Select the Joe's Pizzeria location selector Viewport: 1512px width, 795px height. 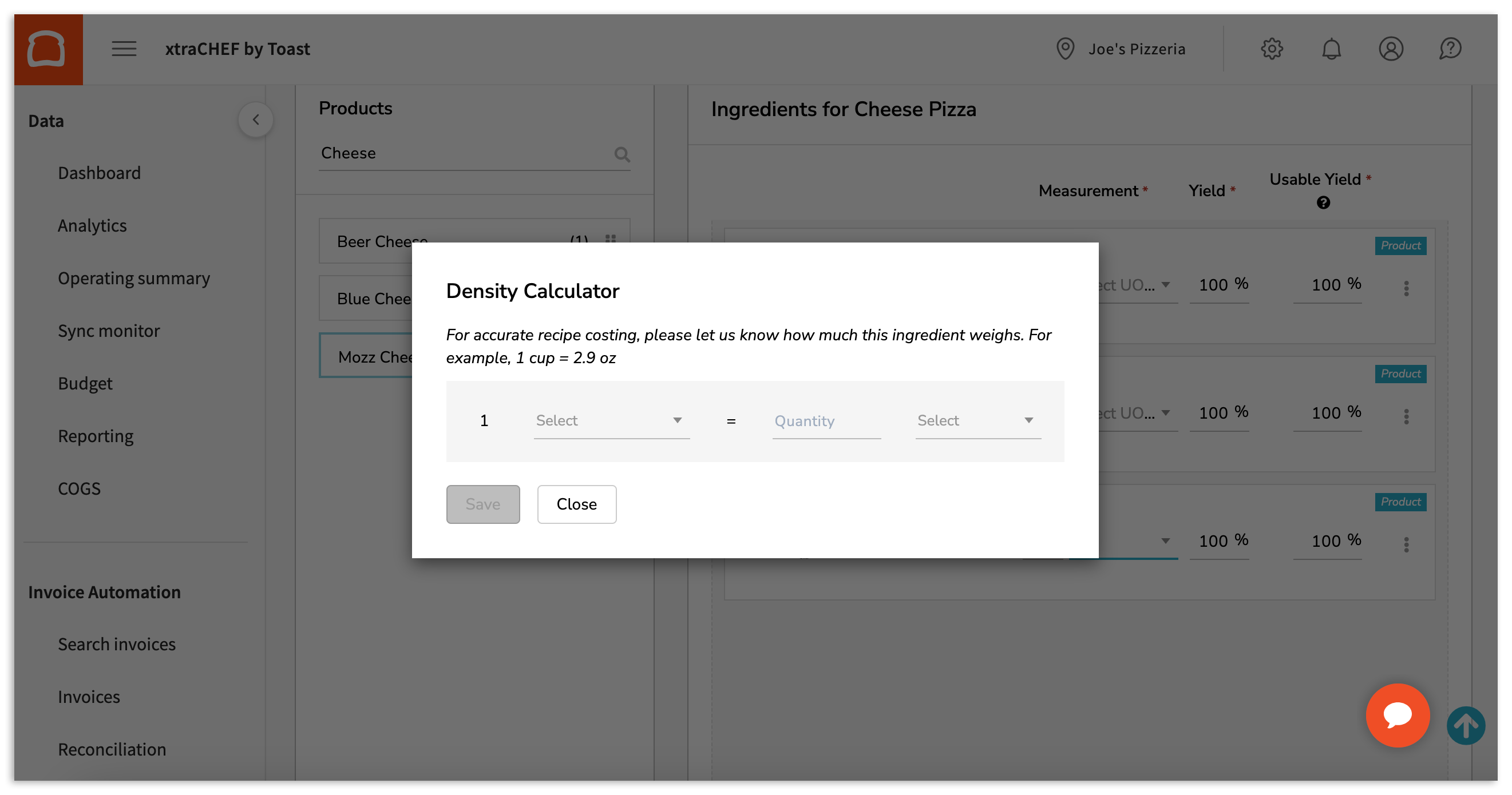[1121, 49]
